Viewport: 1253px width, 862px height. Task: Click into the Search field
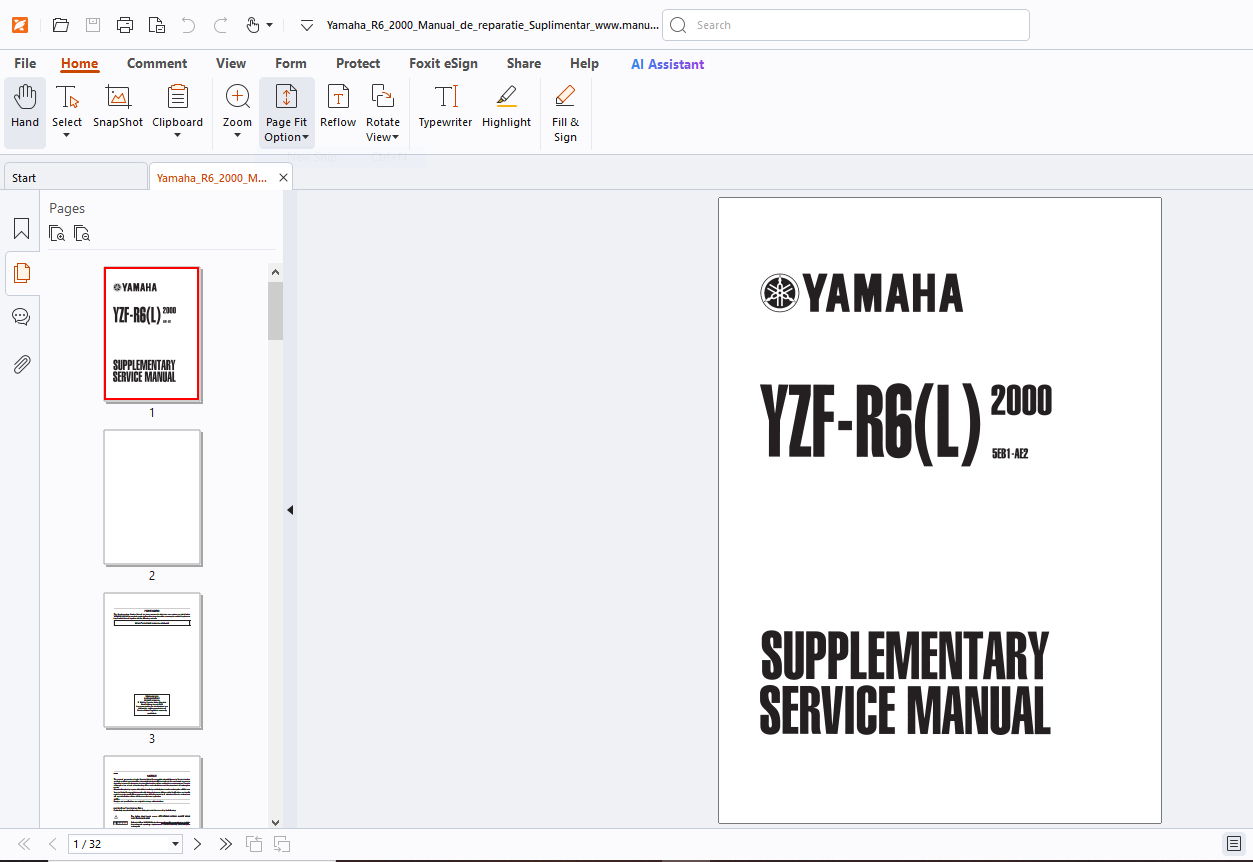(846, 25)
